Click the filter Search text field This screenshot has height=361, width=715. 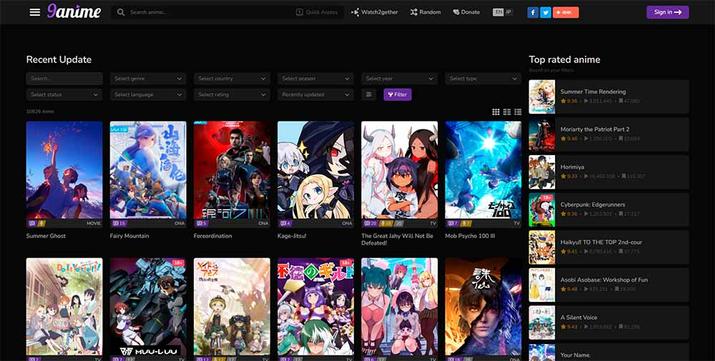(x=64, y=78)
